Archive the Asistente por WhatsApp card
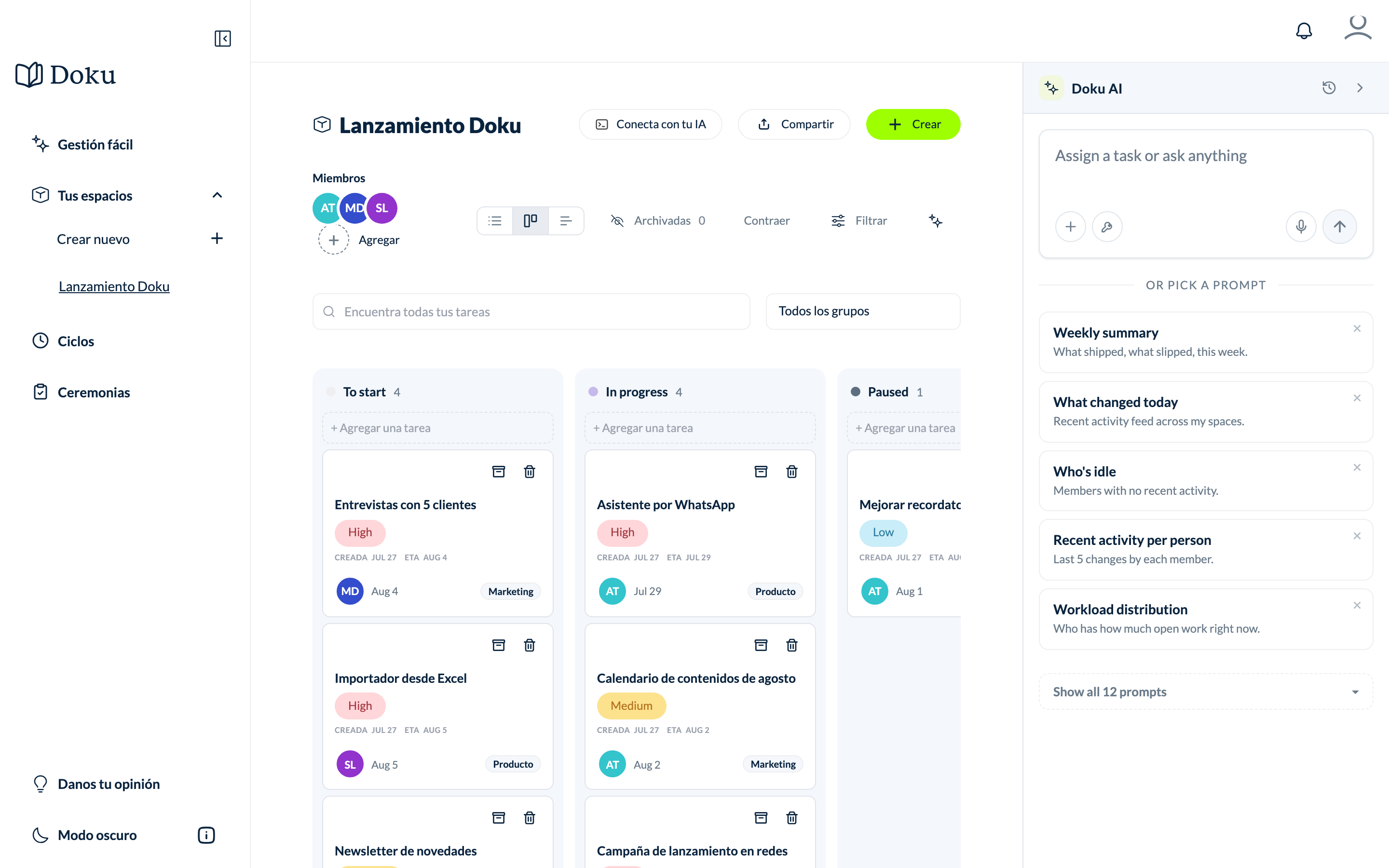 point(761,472)
